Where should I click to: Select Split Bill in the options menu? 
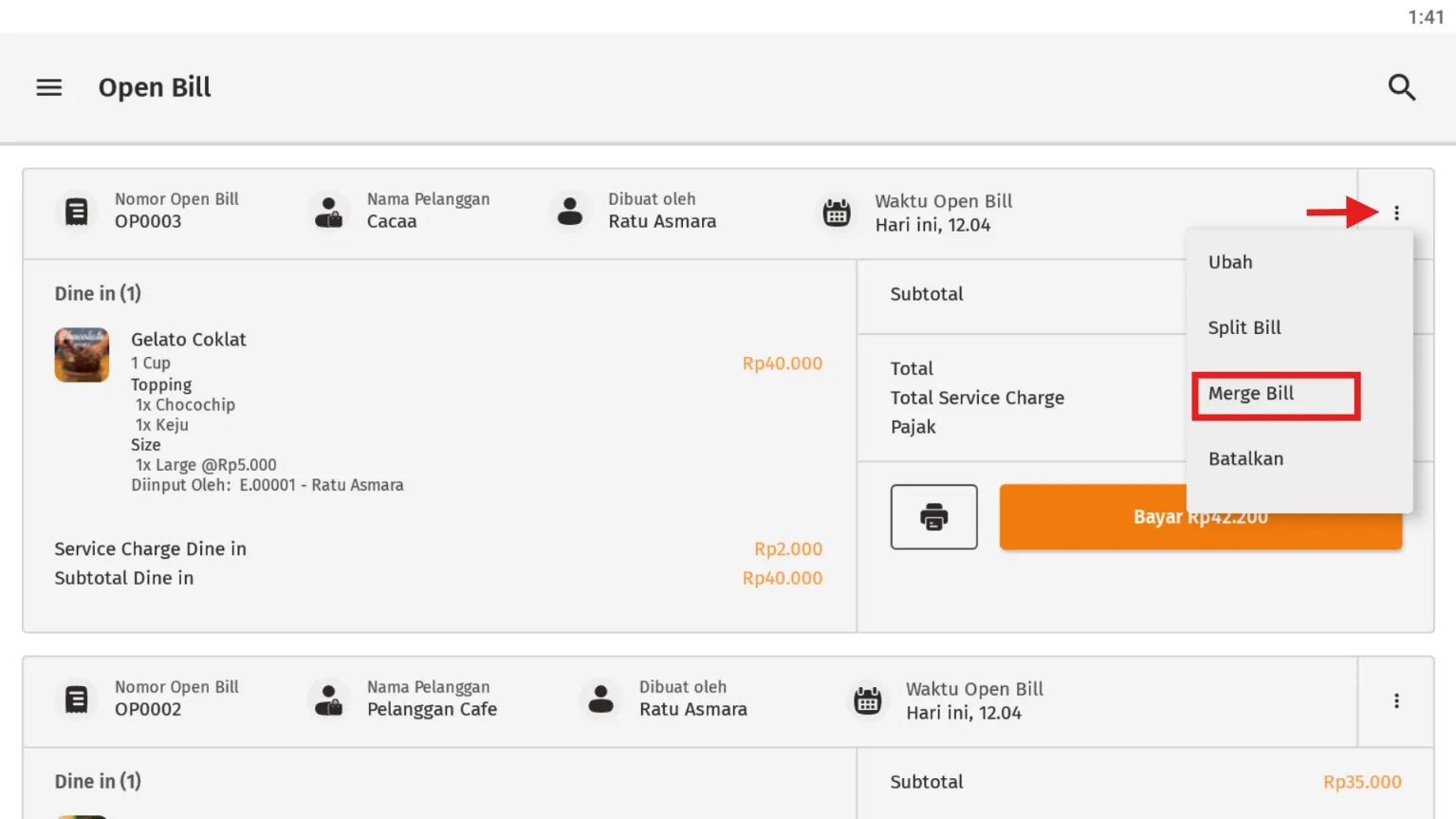(x=1244, y=327)
